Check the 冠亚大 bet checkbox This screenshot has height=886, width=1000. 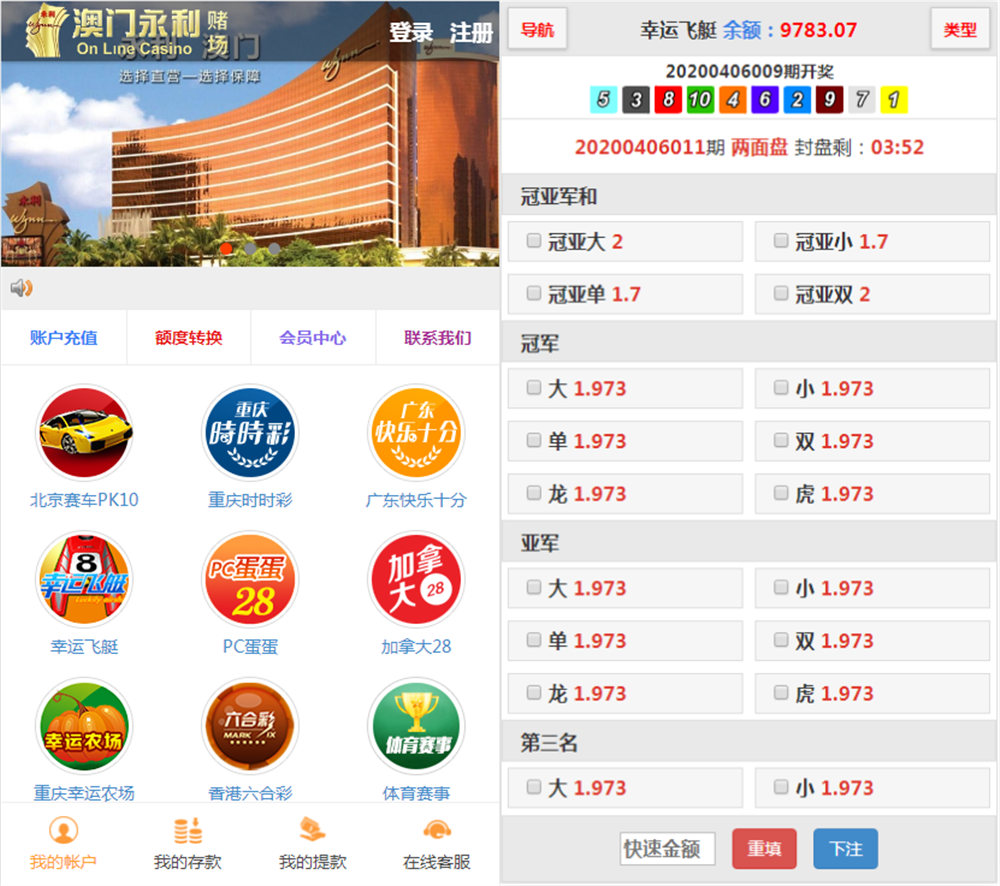(x=534, y=241)
